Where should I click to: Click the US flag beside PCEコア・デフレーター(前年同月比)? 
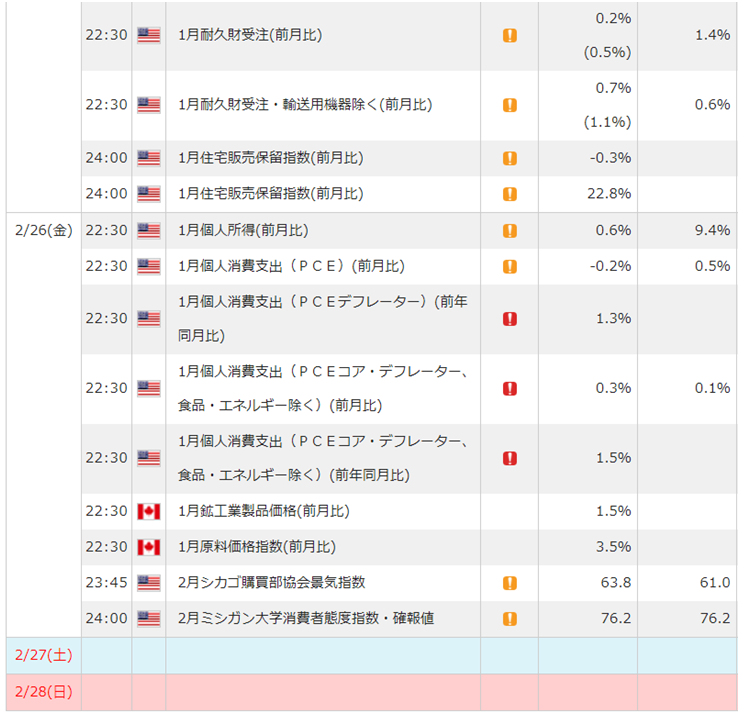coord(149,458)
